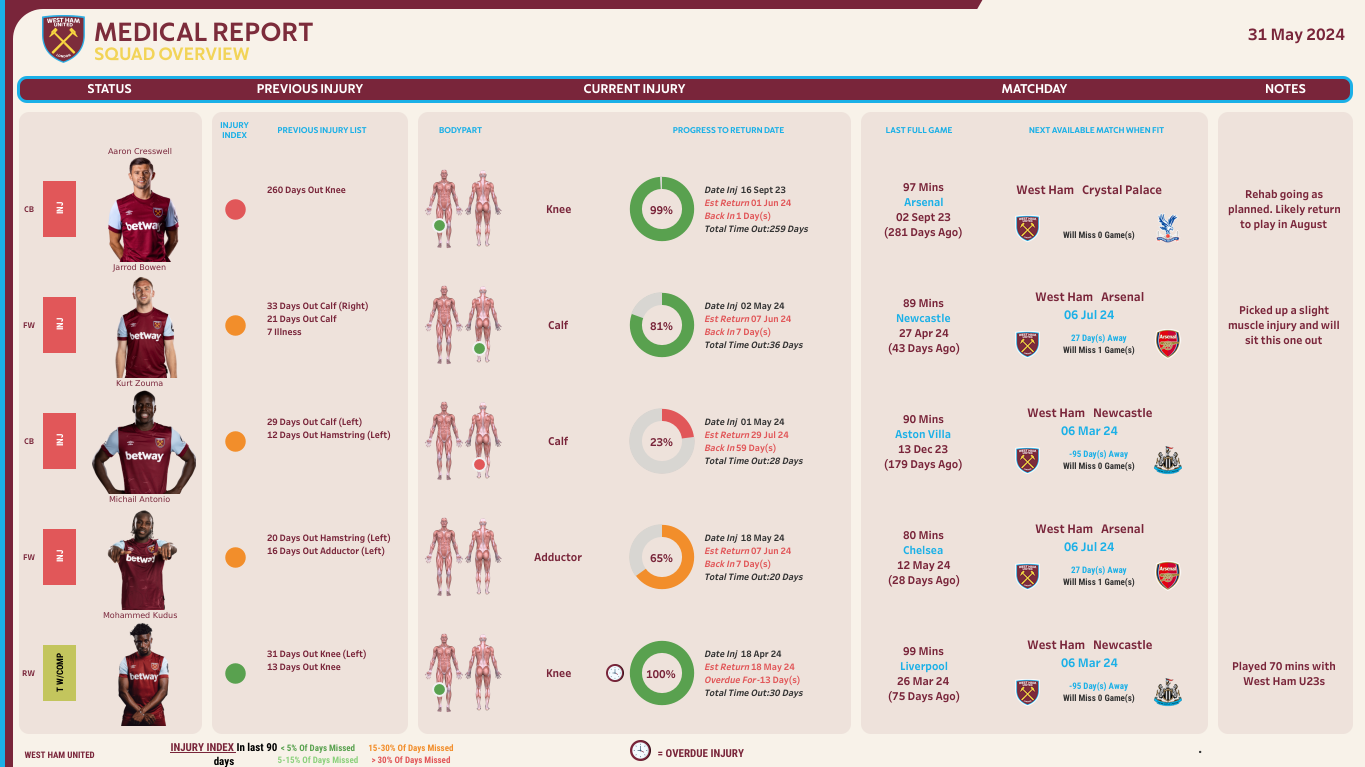Click the "31 May 2024" report date

[1296, 35]
